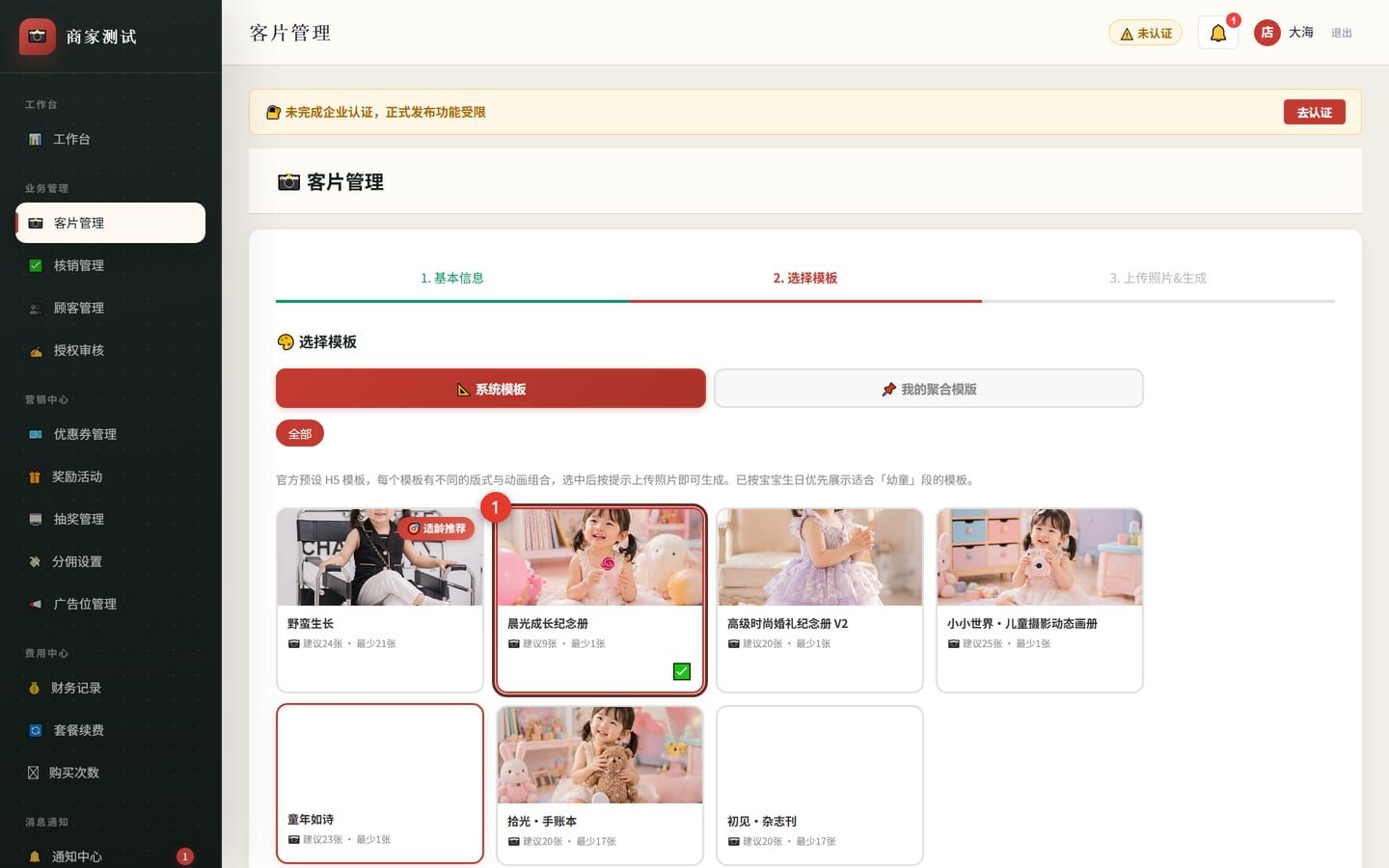Open the 3. 上传照片&生成 step tab

click(1158, 278)
